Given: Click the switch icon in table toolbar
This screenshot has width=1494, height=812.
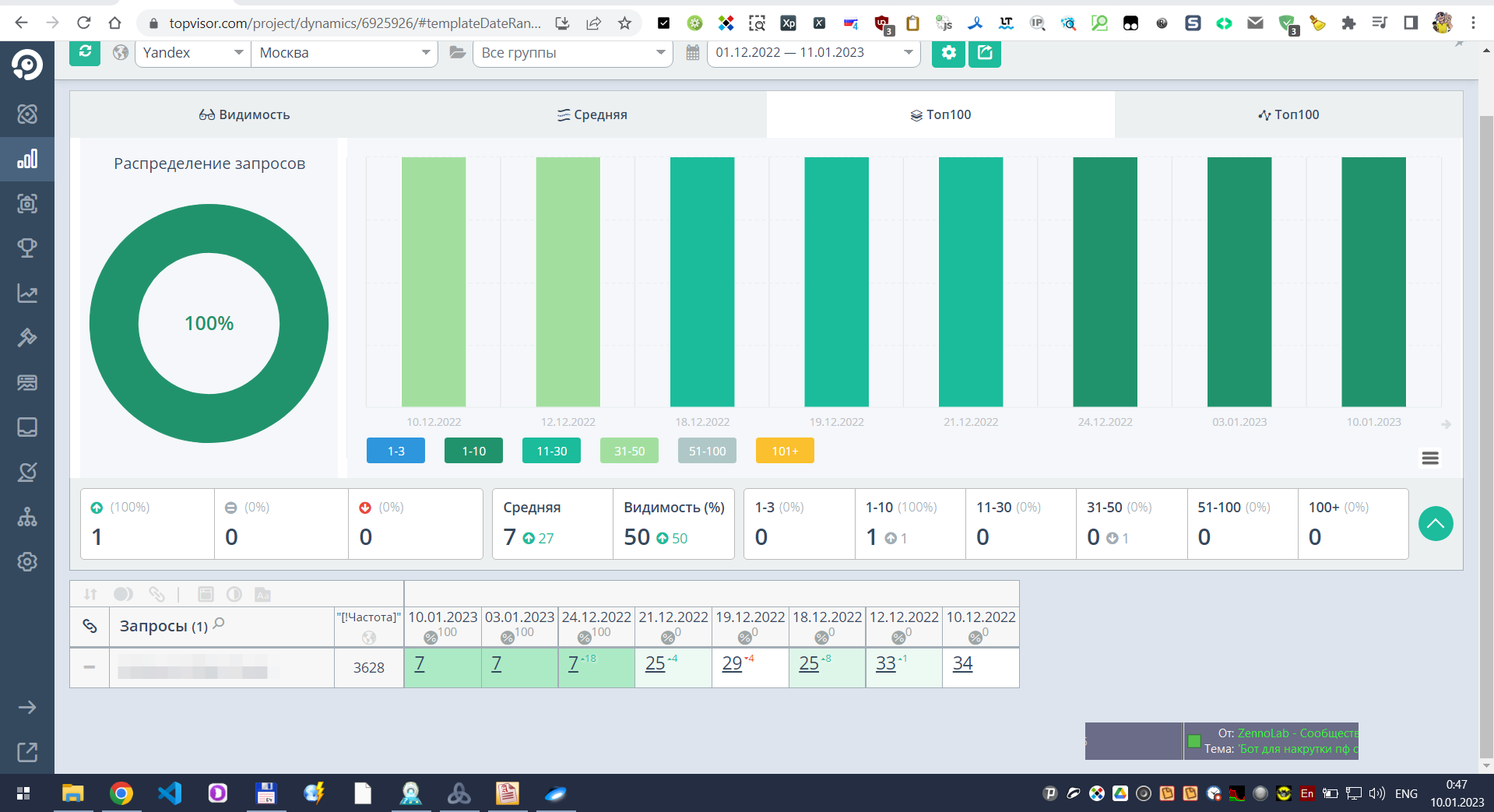Looking at the screenshot, I should click(123, 594).
